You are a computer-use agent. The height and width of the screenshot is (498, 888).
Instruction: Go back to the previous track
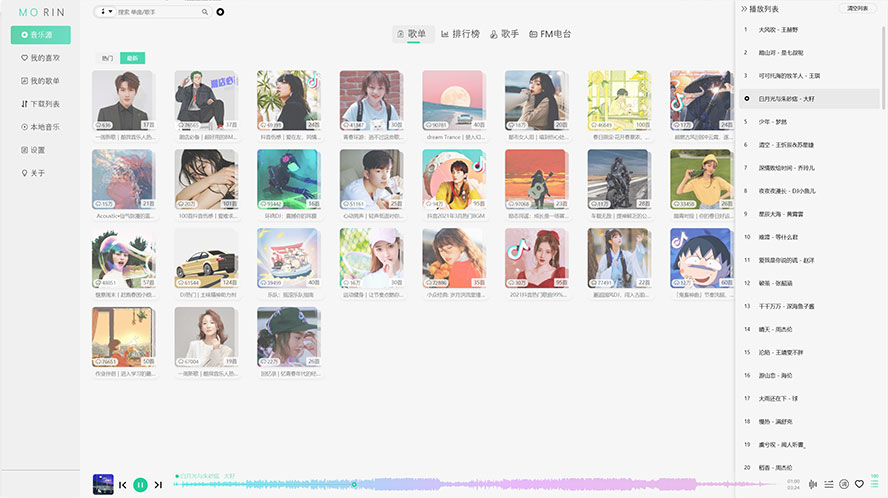tap(123, 484)
